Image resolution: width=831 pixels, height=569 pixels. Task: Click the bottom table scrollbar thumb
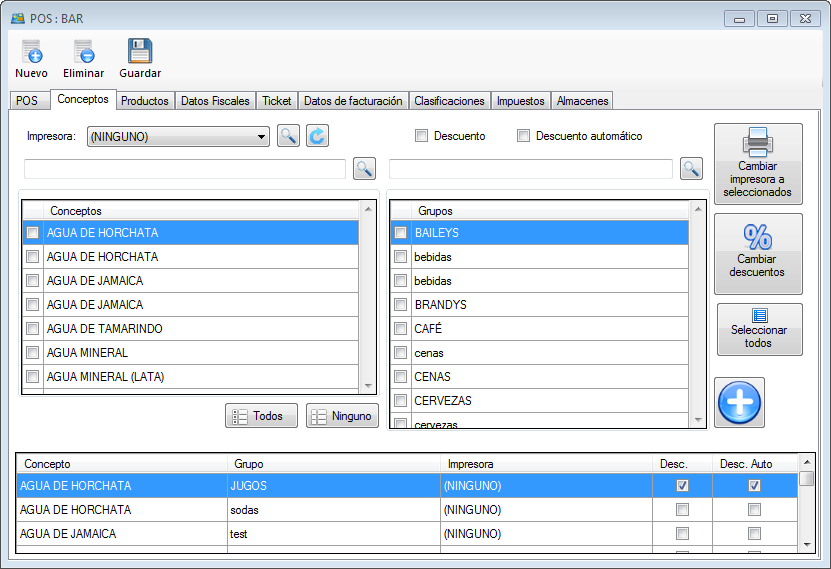pyautogui.click(x=807, y=478)
